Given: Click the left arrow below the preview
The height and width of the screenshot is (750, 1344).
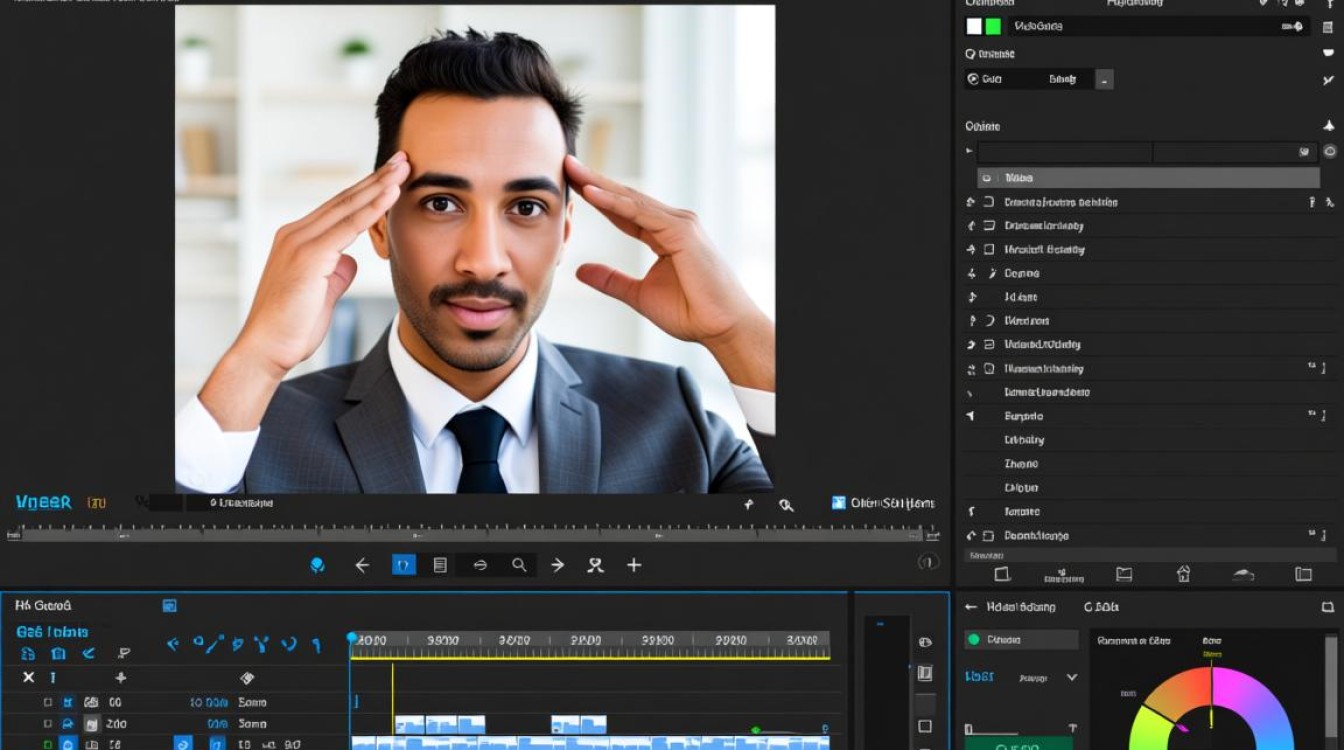Looking at the screenshot, I should [362, 565].
